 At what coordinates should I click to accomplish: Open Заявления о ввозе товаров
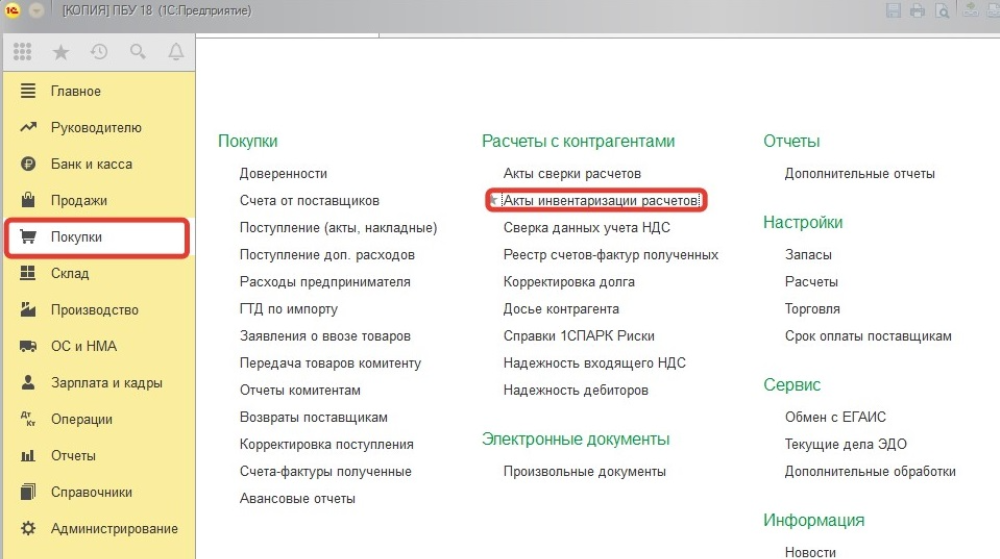click(325, 336)
